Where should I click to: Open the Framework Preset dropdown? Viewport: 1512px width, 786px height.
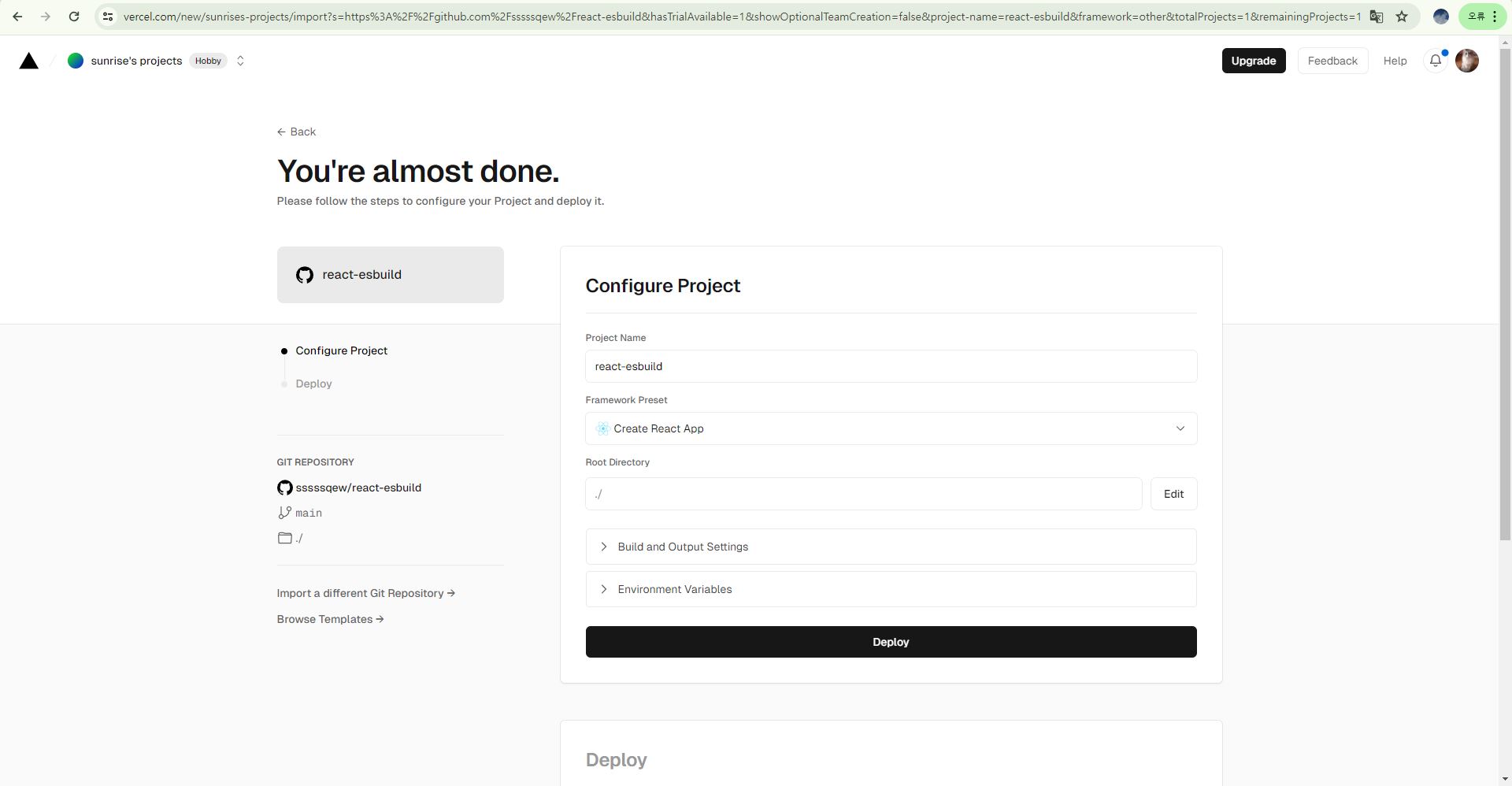pyautogui.click(x=891, y=428)
